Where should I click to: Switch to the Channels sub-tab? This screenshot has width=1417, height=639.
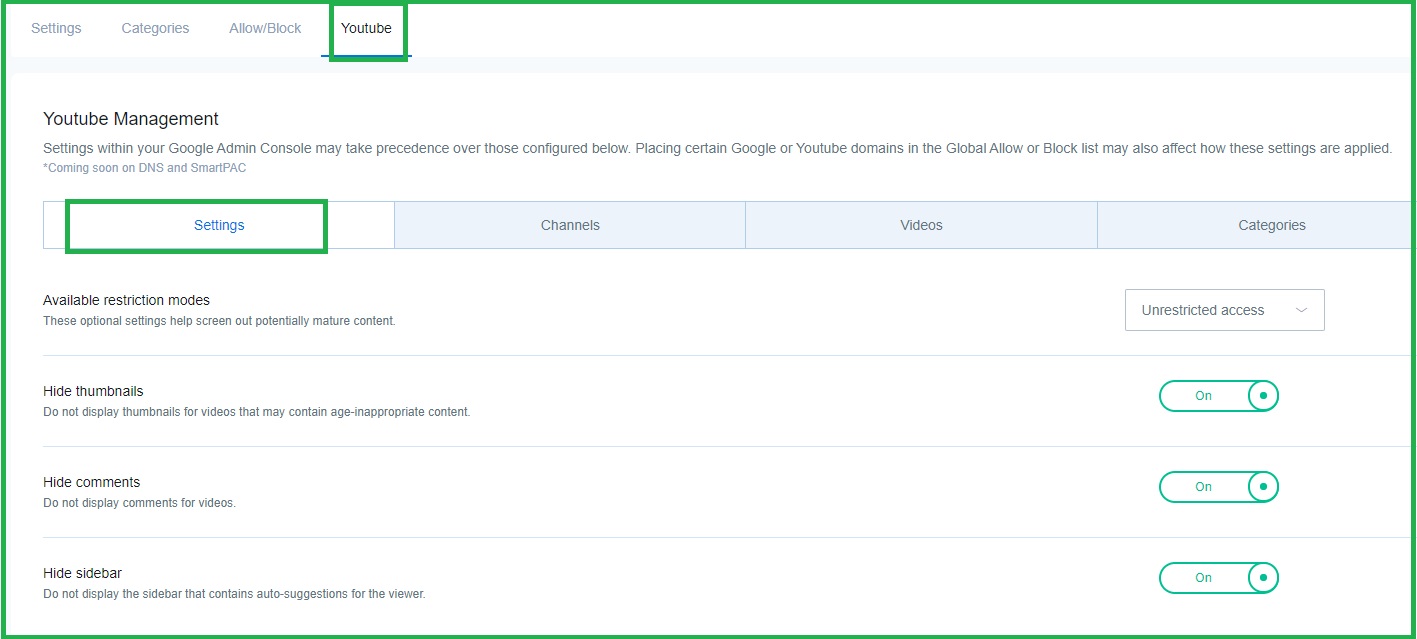pos(570,225)
